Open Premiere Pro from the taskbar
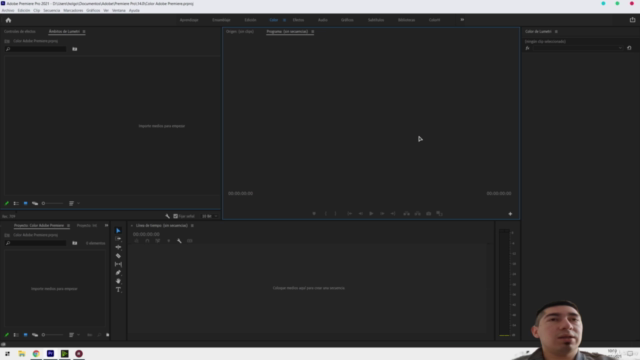The image size is (640, 360). pos(50,353)
